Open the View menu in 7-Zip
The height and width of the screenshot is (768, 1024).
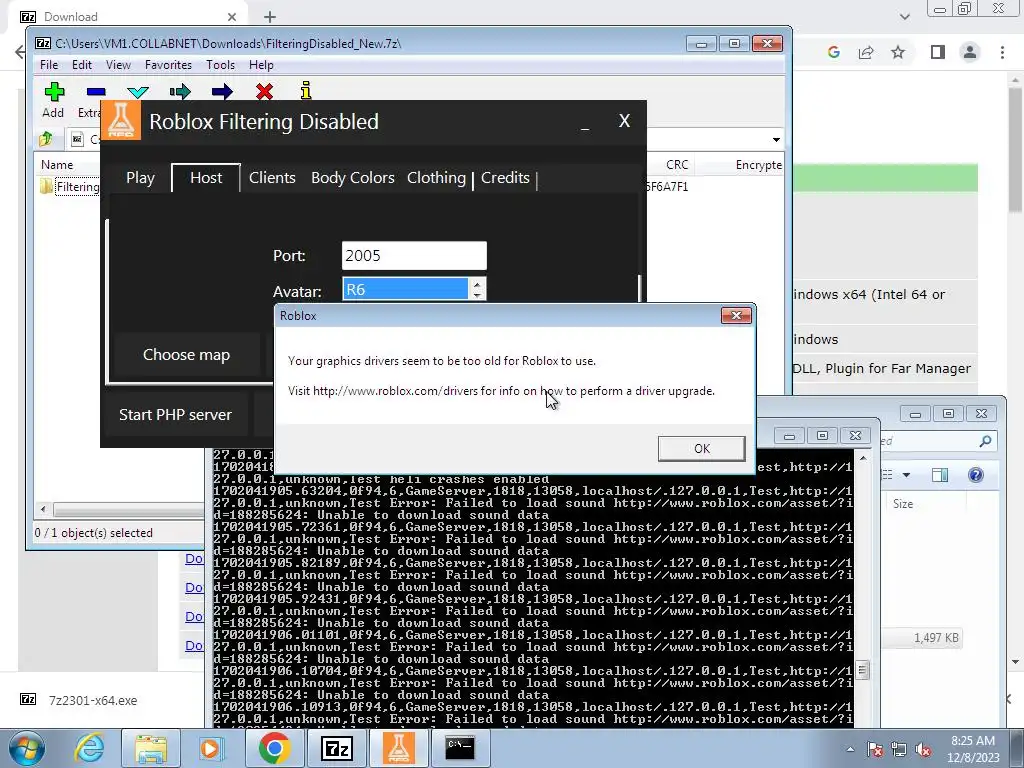pos(118,65)
